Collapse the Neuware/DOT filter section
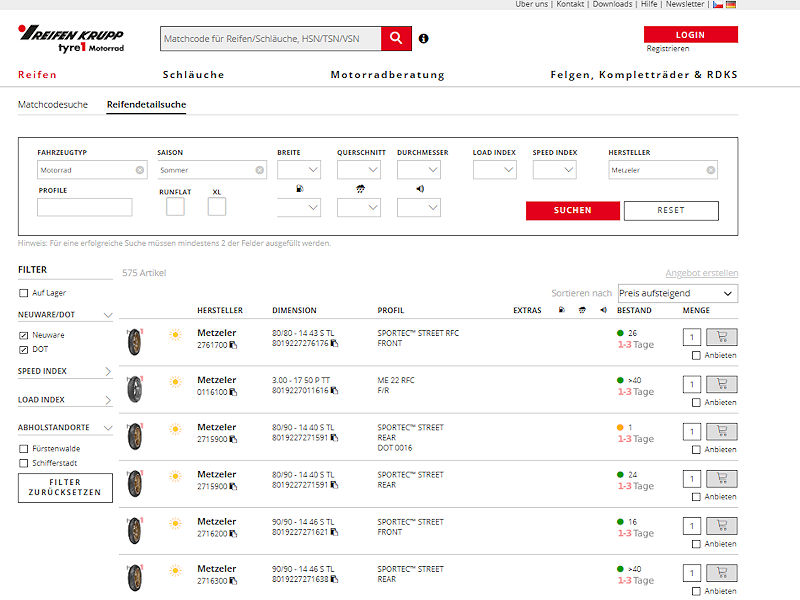This screenshot has height=600, width=800. (x=108, y=315)
